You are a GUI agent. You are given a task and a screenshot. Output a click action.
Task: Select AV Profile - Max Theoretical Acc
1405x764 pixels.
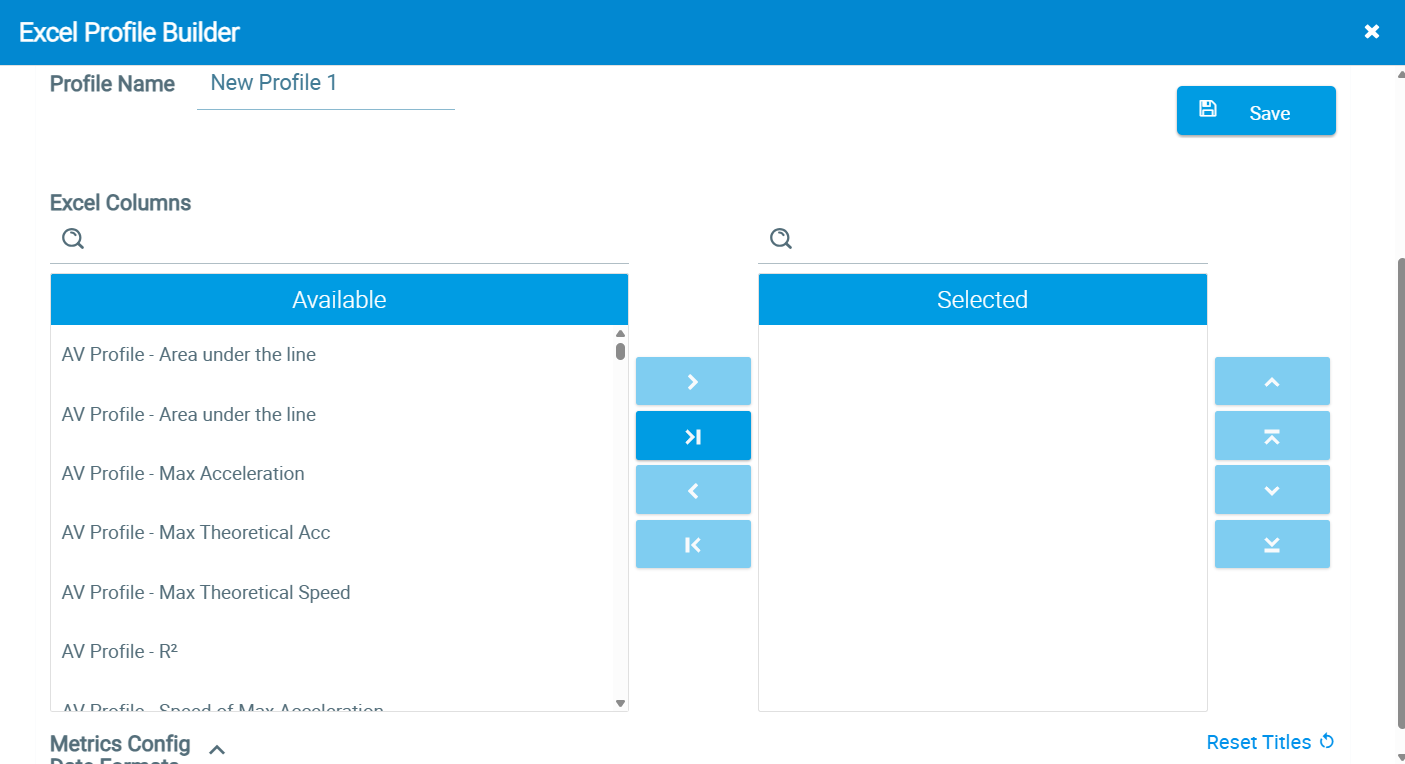(333, 533)
